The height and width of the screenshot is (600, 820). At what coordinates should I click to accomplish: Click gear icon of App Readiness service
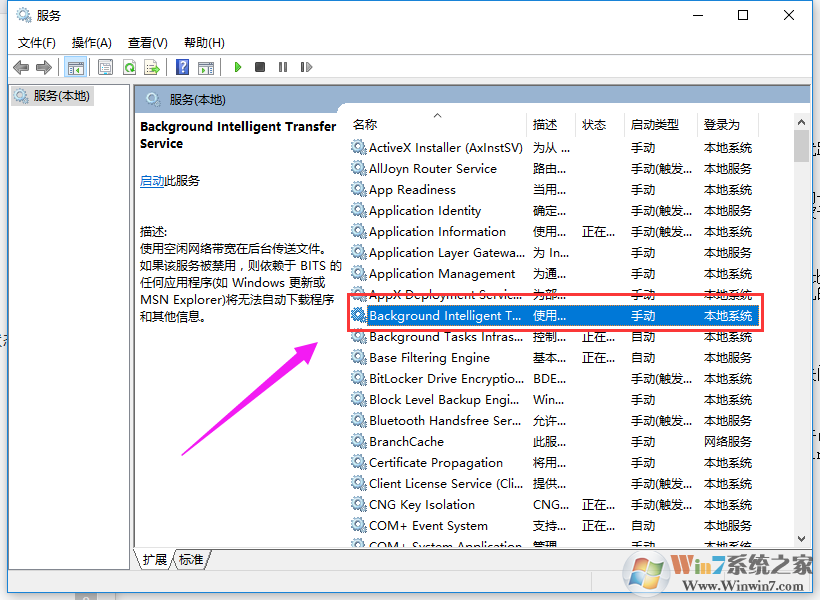click(x=359, y=189)
